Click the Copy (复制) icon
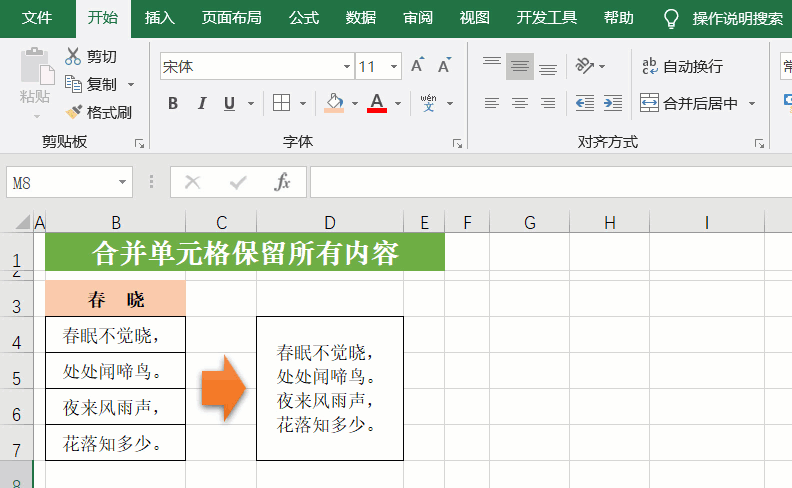This screenshot has width=792, height=488. pos(73,84)
